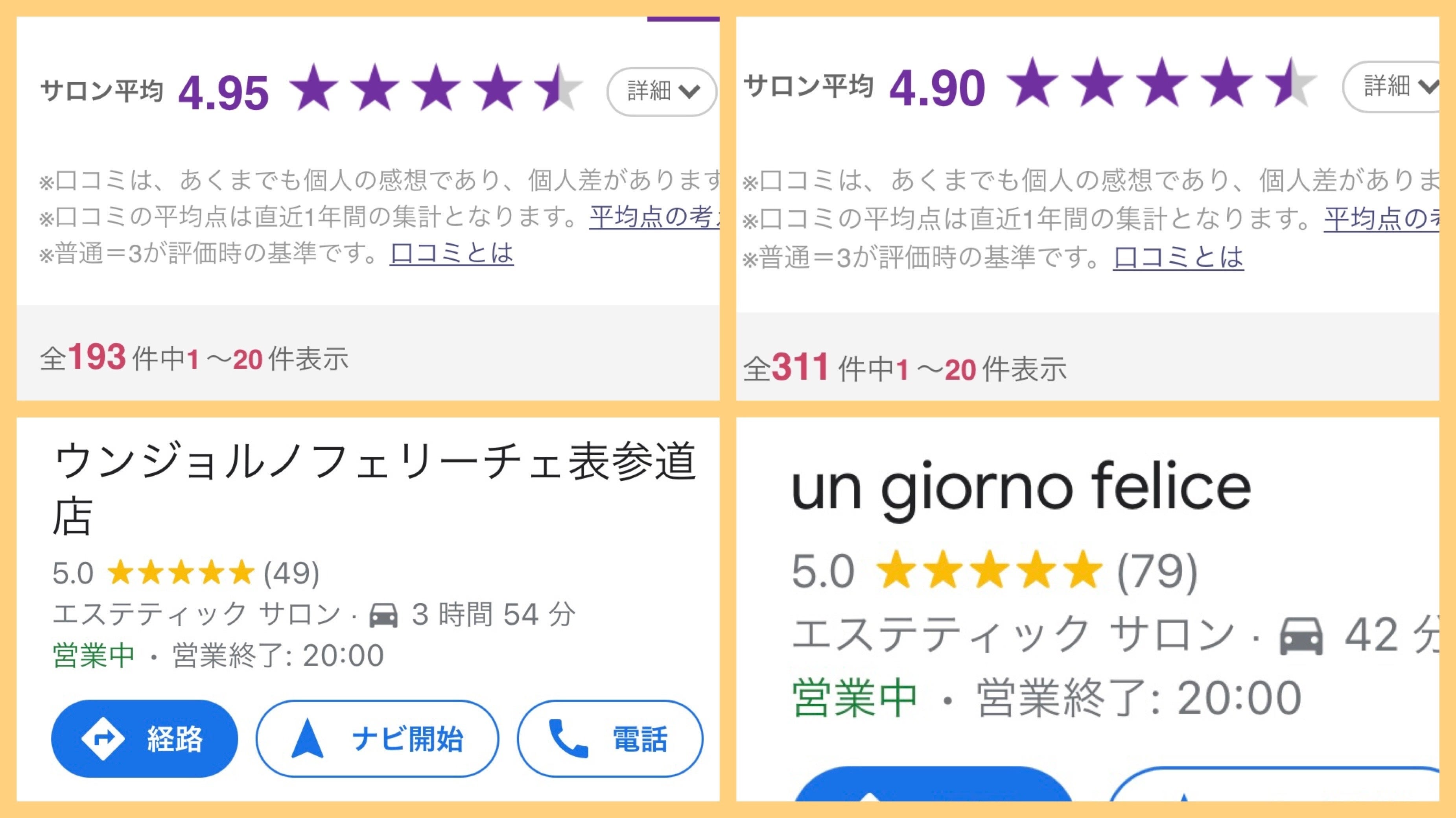The image size is (1456, 818).
Task: Click the 経路 directions button
Action: (x=145, y=738)
